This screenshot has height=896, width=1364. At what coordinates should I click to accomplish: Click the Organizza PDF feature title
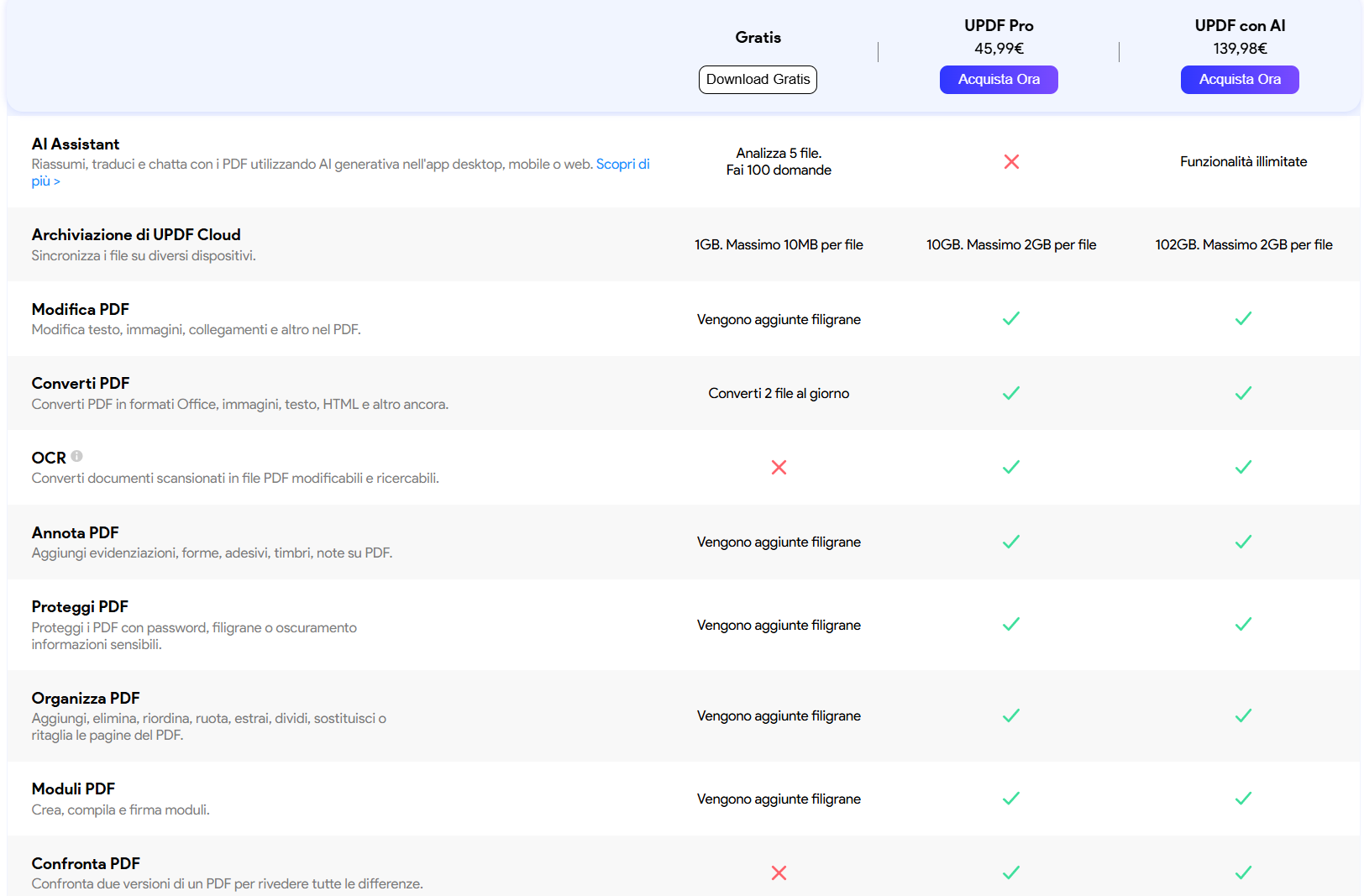click(86, 698)
